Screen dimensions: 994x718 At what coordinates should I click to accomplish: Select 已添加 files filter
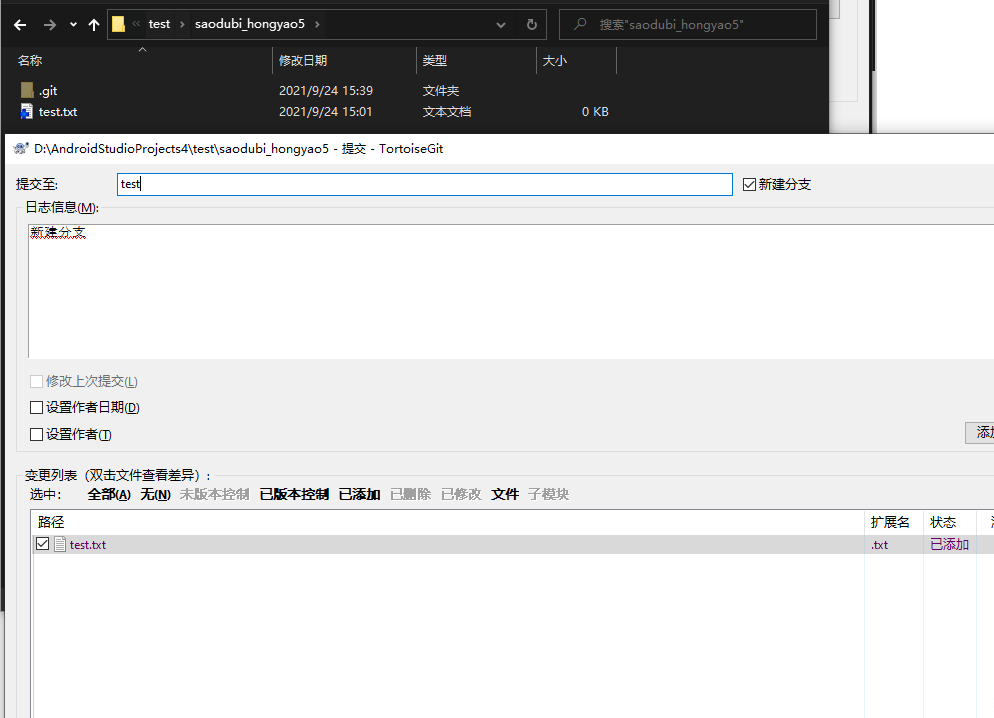tap(359, 494)
